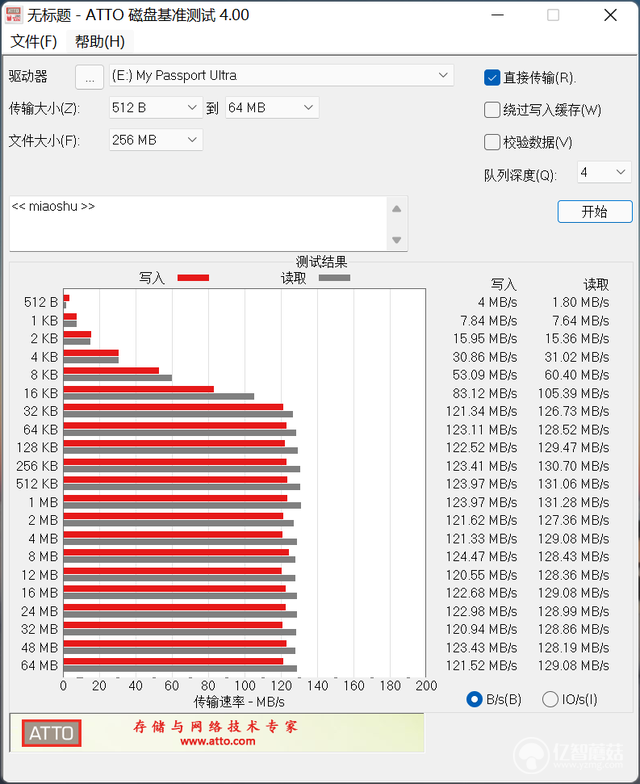Open the 文件(F) menu

pos(34,41)
